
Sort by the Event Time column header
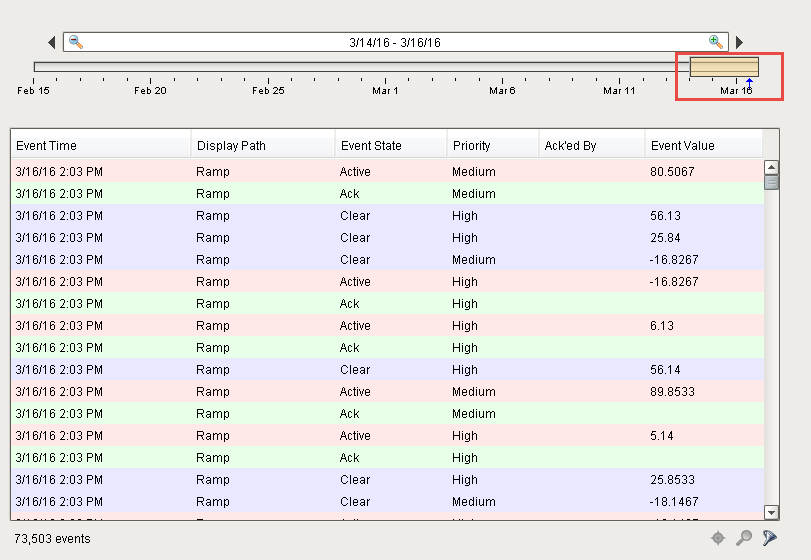point(100,145)
